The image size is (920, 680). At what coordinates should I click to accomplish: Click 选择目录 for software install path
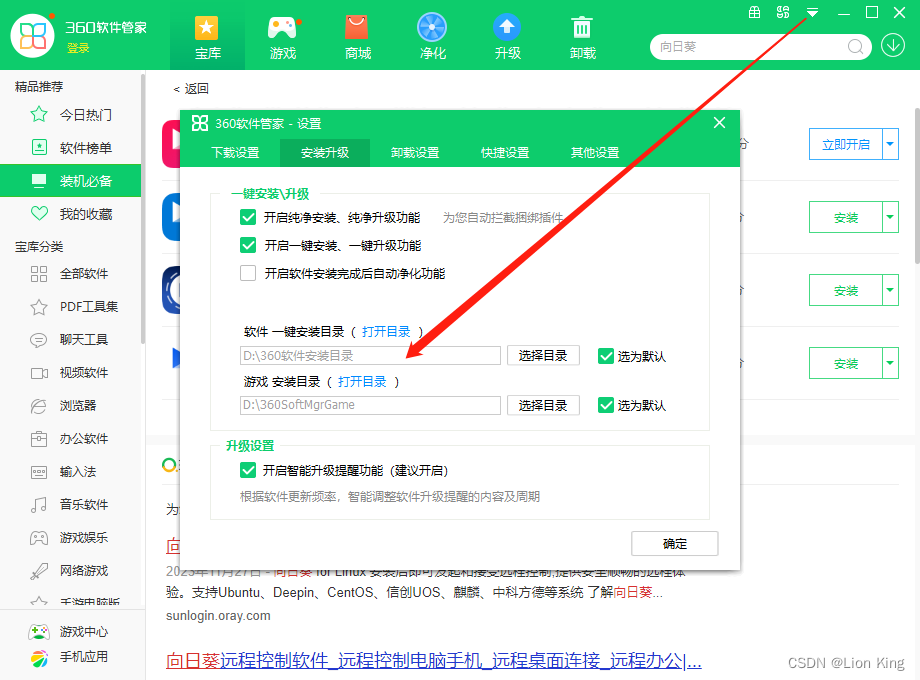543,356
